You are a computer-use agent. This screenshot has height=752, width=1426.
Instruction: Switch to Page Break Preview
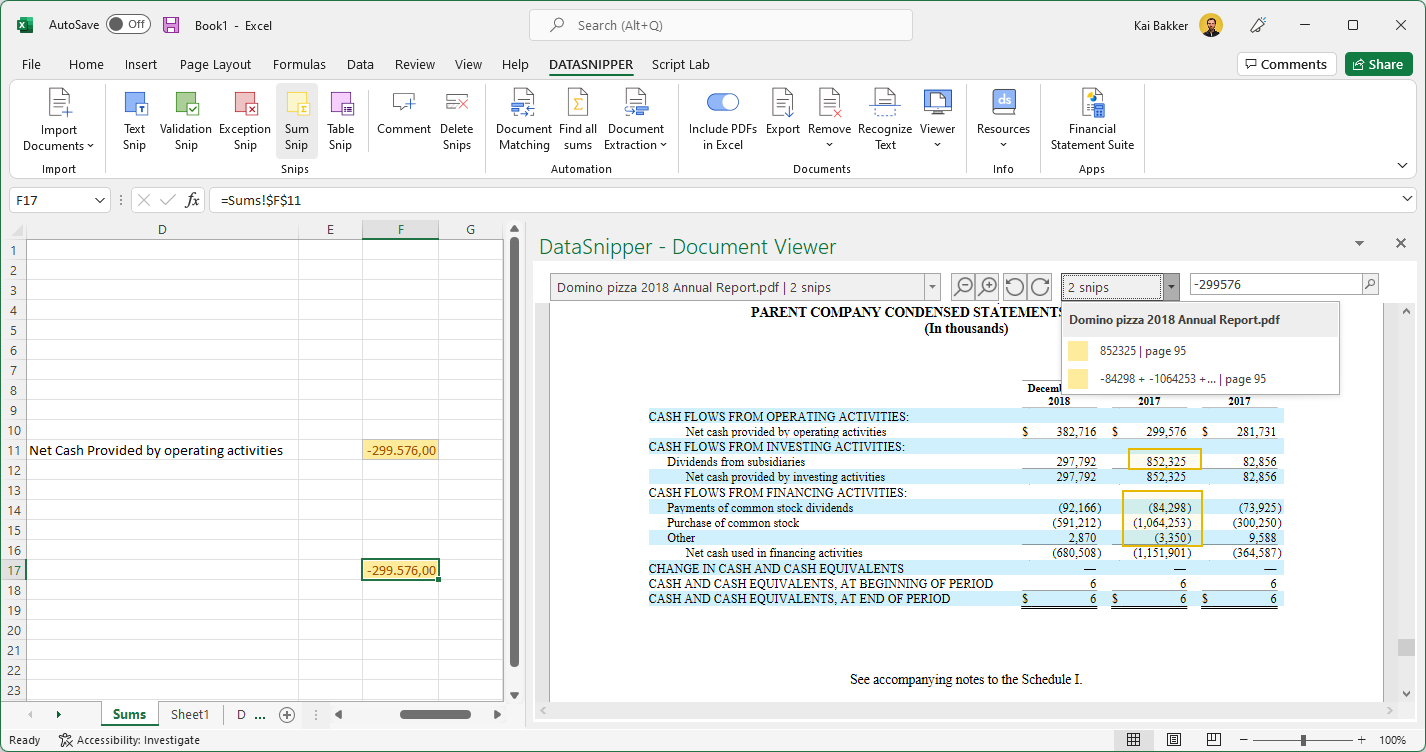[x=1213, y=740]
